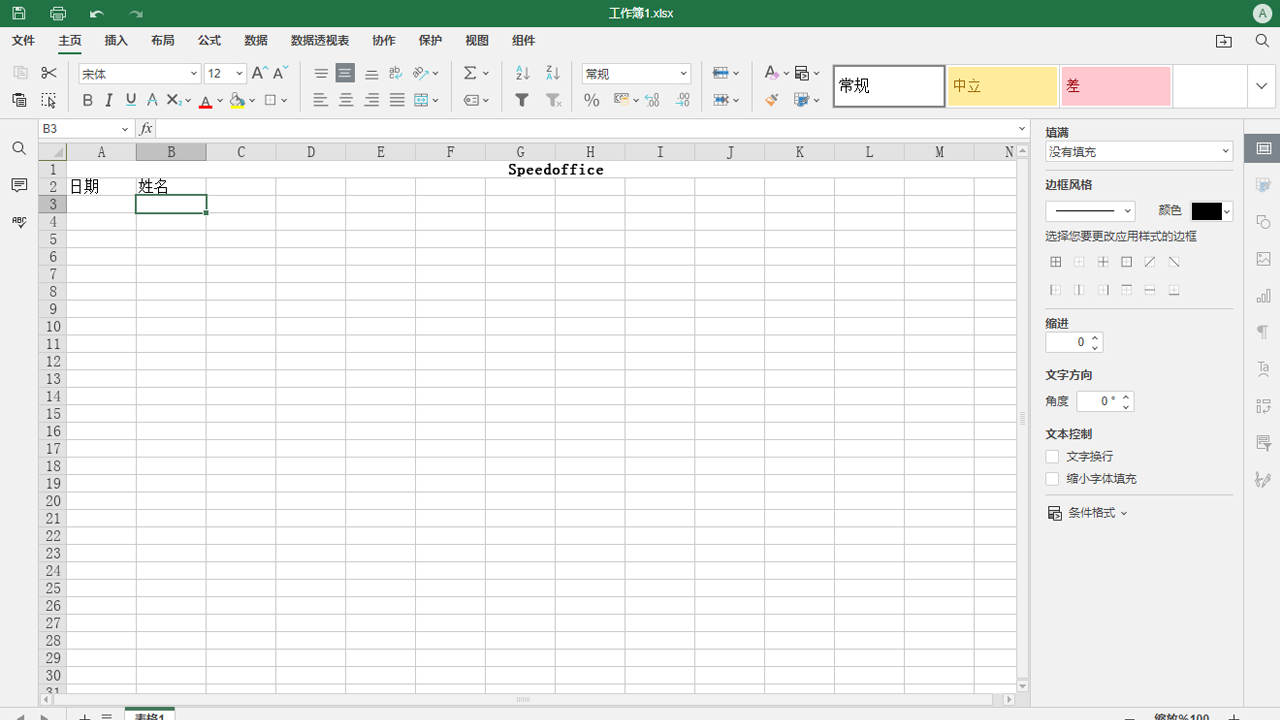
Task: Switch to the 插入 ribbon tab
Action: click(115, 40)
